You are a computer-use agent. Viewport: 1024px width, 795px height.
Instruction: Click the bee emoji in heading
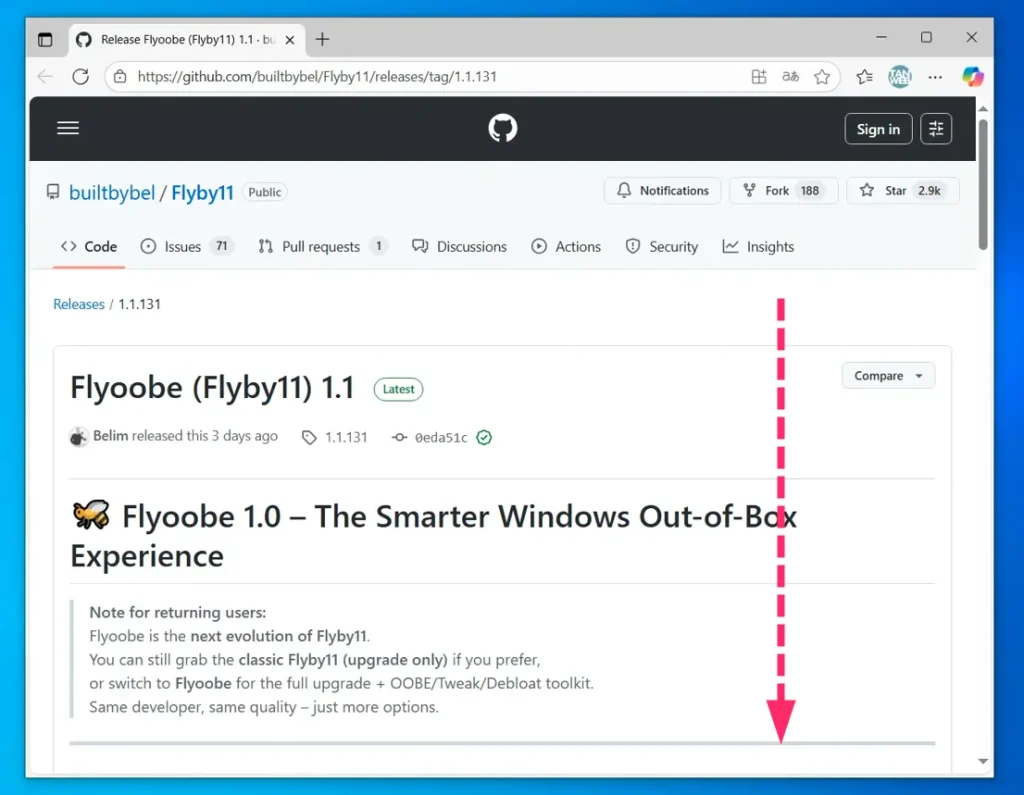(91, 515)
